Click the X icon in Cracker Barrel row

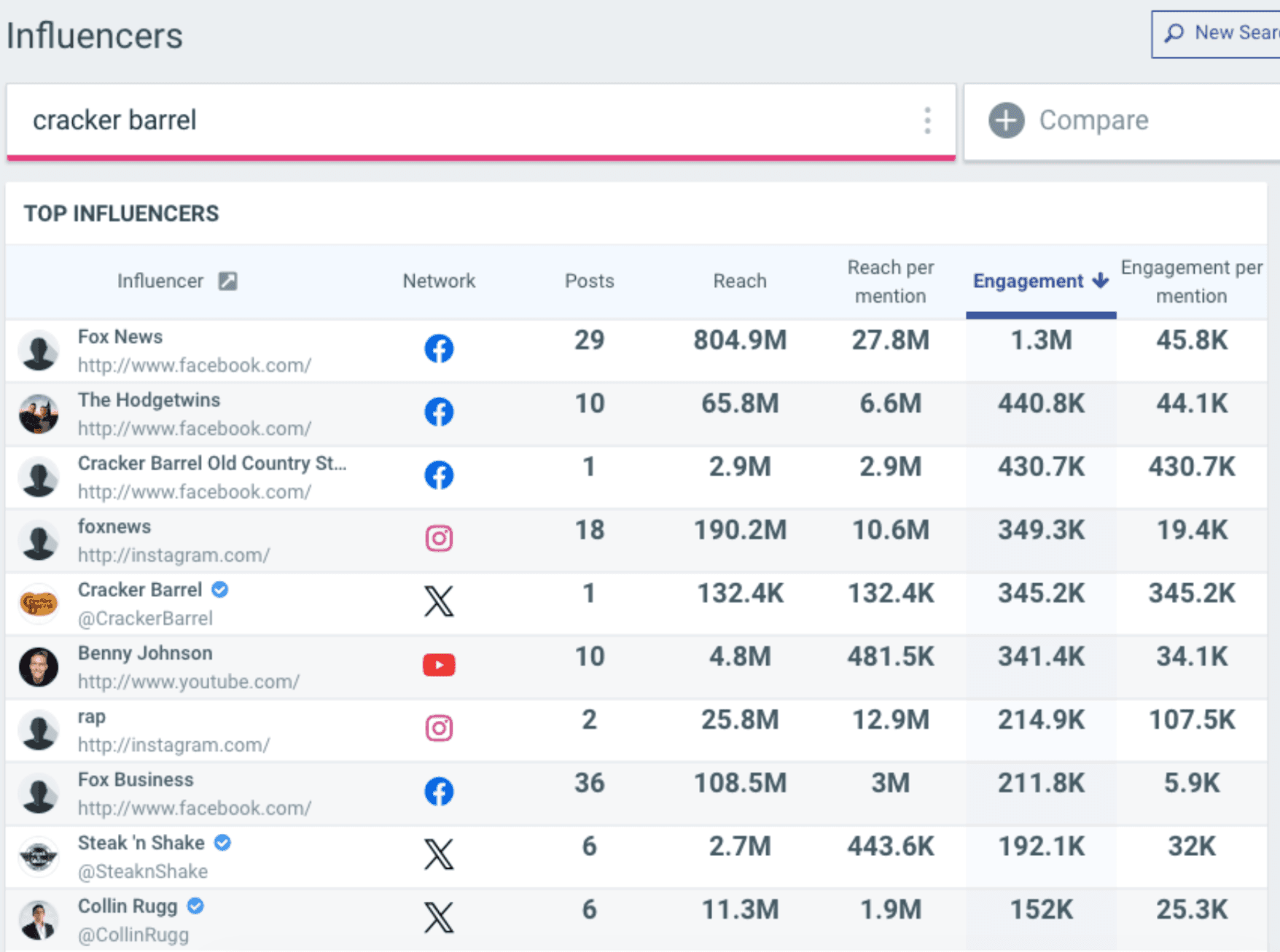click(x=439, y=602)
